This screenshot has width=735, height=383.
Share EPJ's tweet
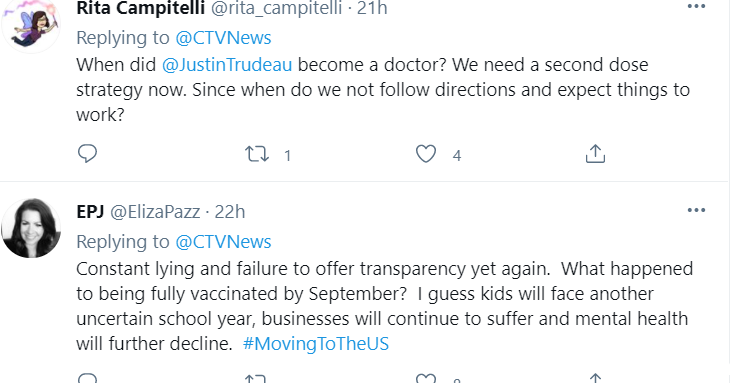595,378
